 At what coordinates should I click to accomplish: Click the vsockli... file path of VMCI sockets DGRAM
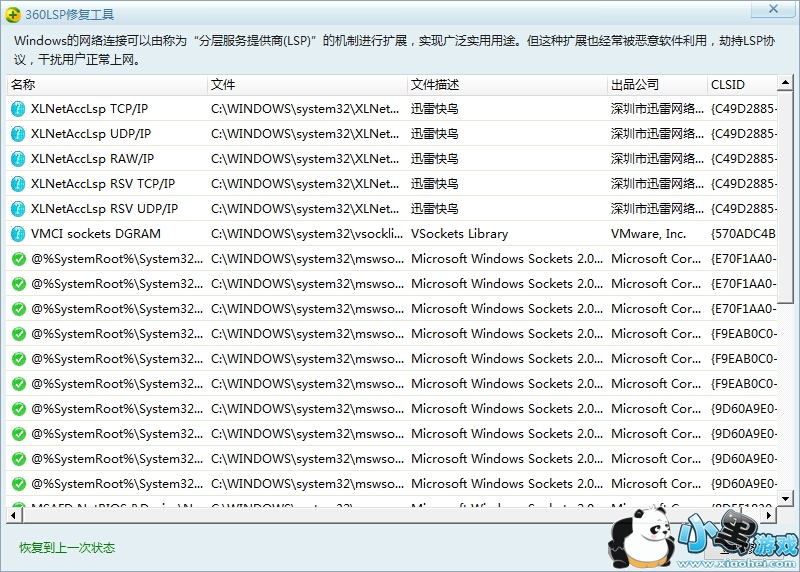point(307,234)
